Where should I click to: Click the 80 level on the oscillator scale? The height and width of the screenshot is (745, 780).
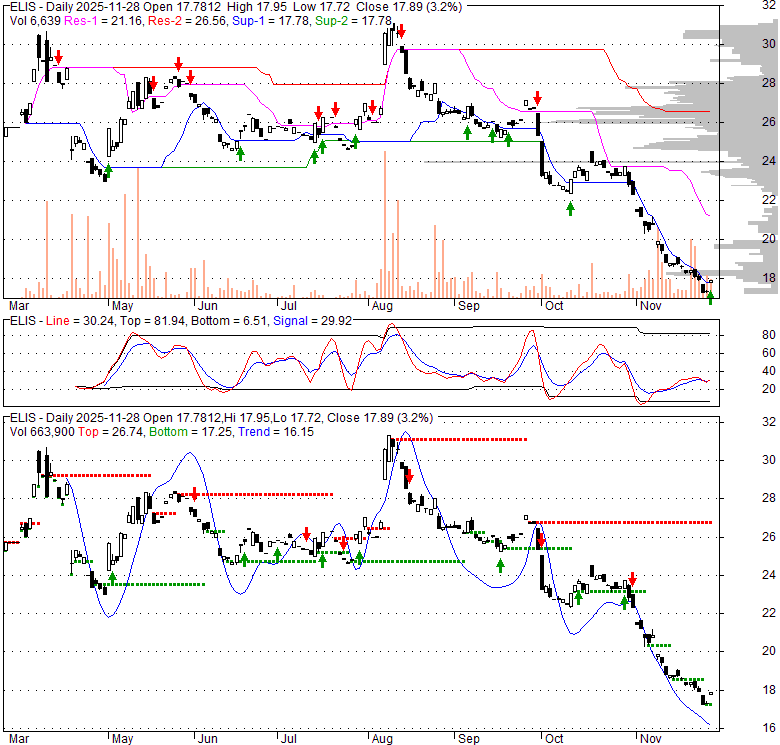769,335
